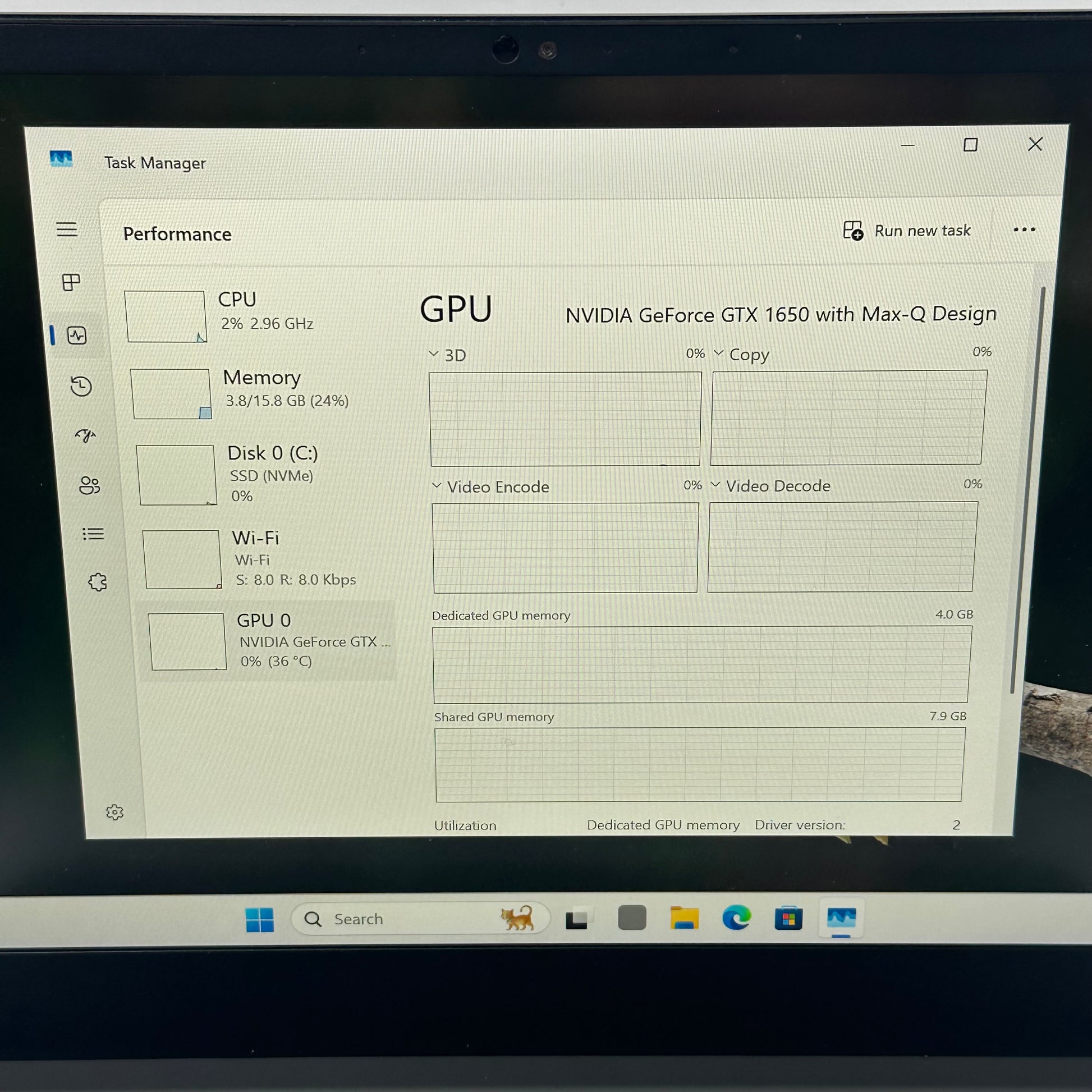Open the 3D engine graph dropdown

click(434, 354)
